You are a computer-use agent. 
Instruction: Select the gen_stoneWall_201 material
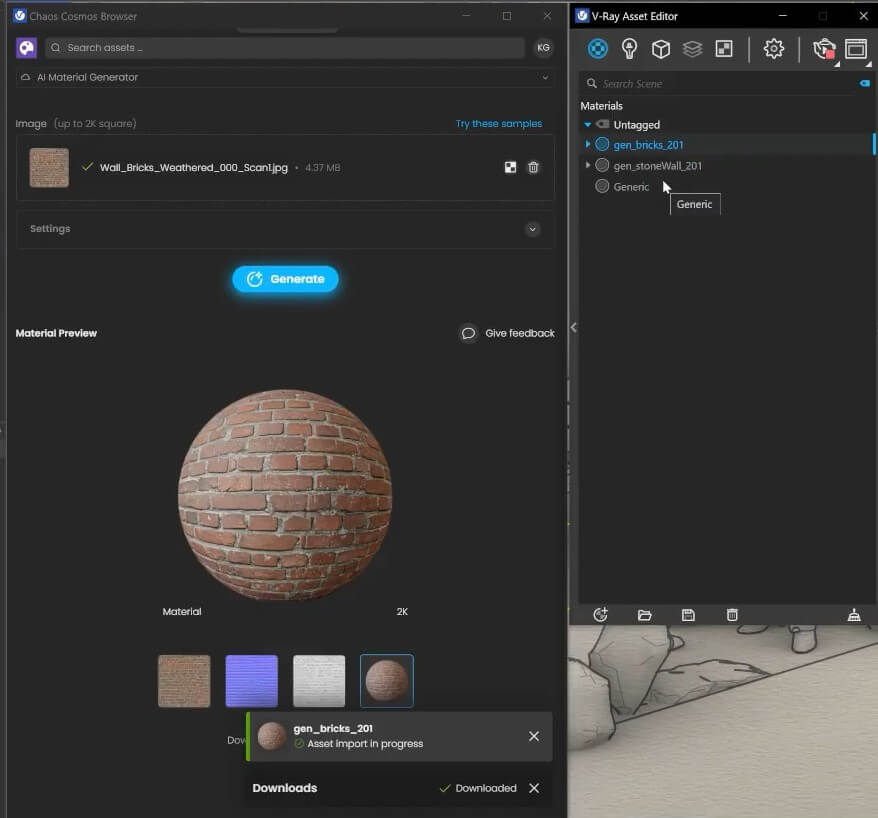tap(657, 166)
